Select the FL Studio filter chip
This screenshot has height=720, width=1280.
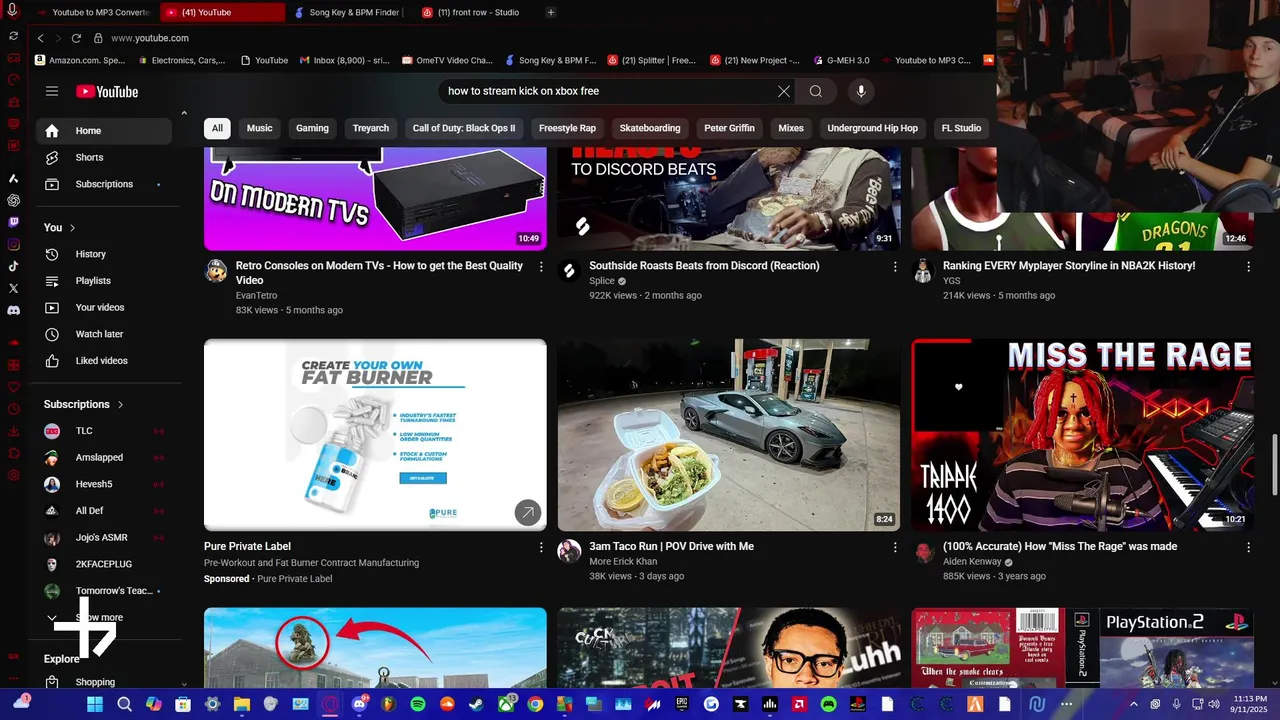pos(961,128)
